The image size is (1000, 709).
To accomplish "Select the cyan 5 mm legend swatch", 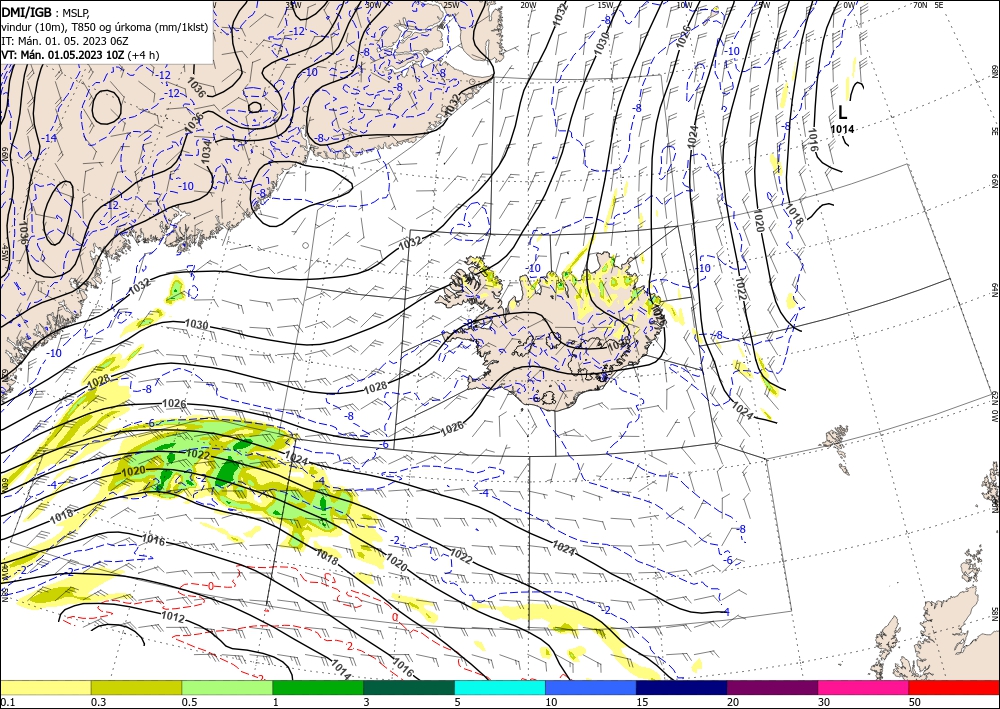I will click(500, 687).
